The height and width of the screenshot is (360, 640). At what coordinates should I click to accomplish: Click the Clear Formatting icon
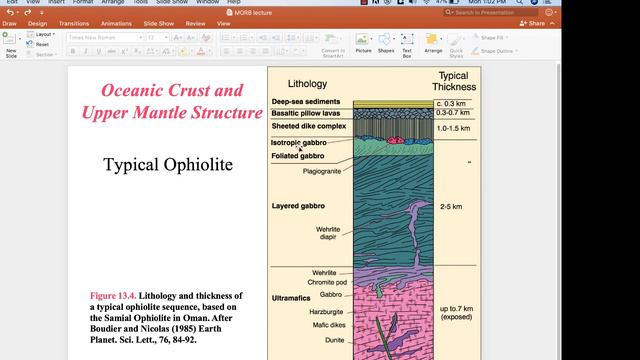point(206,38)
